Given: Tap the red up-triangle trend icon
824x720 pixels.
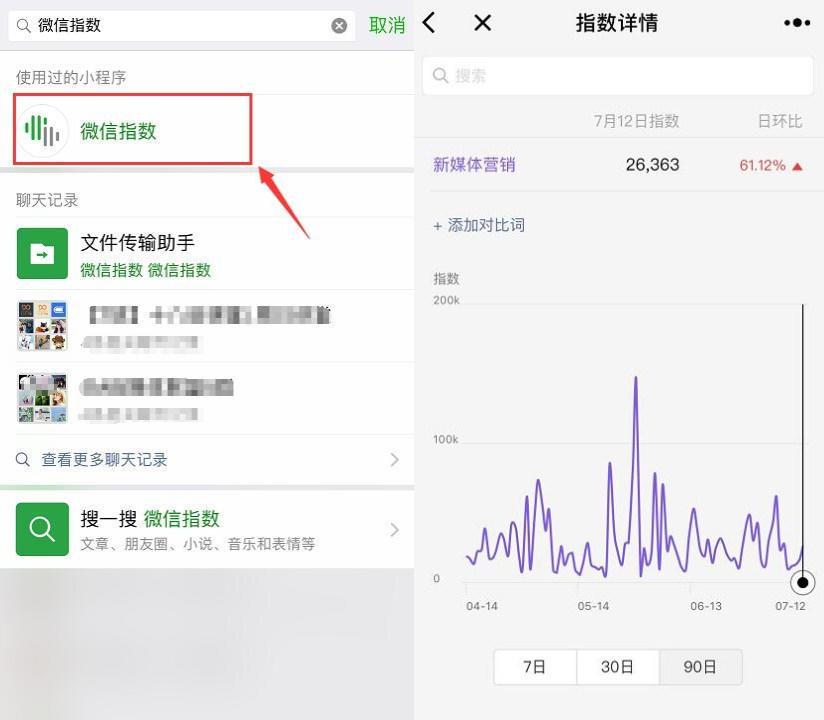Looking at the screenshot, I should coord(797,167).
